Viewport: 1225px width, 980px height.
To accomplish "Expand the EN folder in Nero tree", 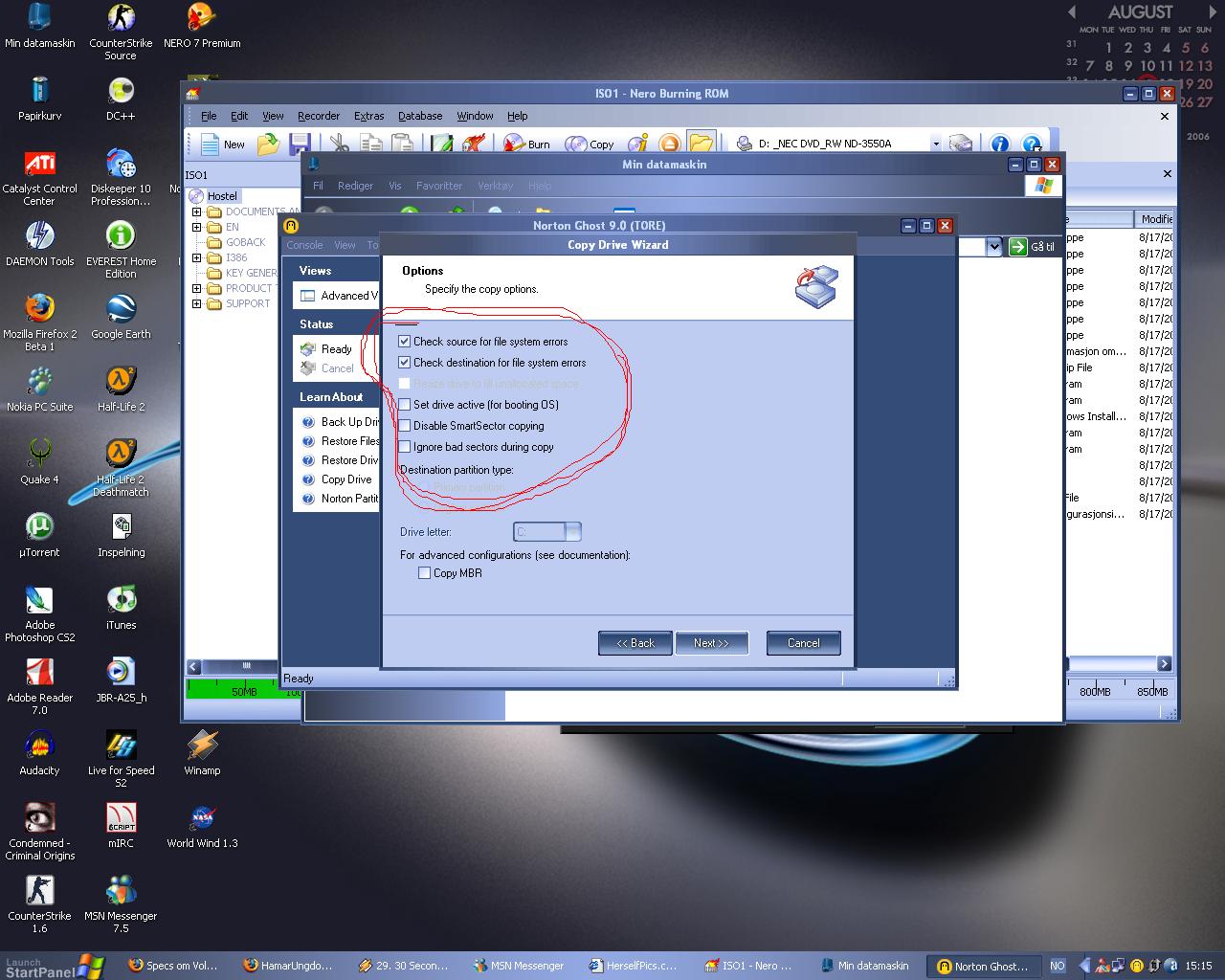I will click(197, 228).
